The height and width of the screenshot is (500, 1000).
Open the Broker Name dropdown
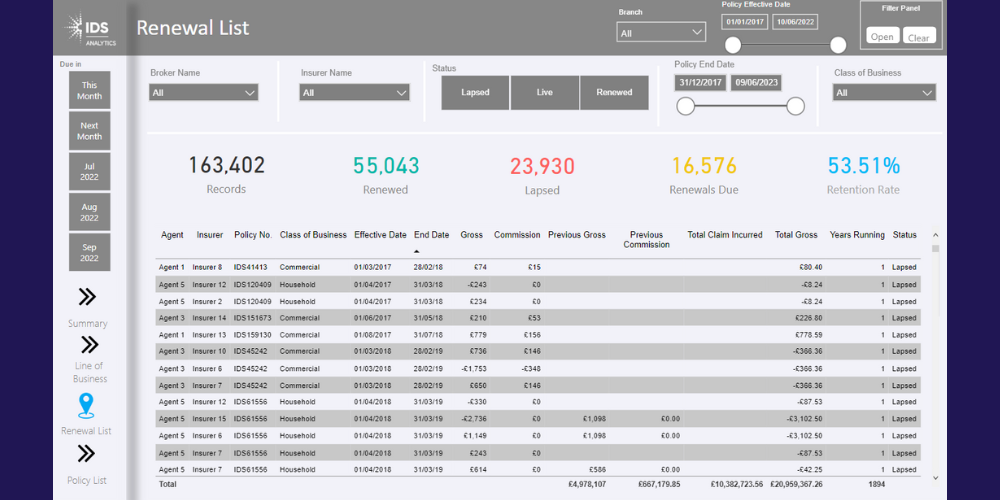(204, 92)
